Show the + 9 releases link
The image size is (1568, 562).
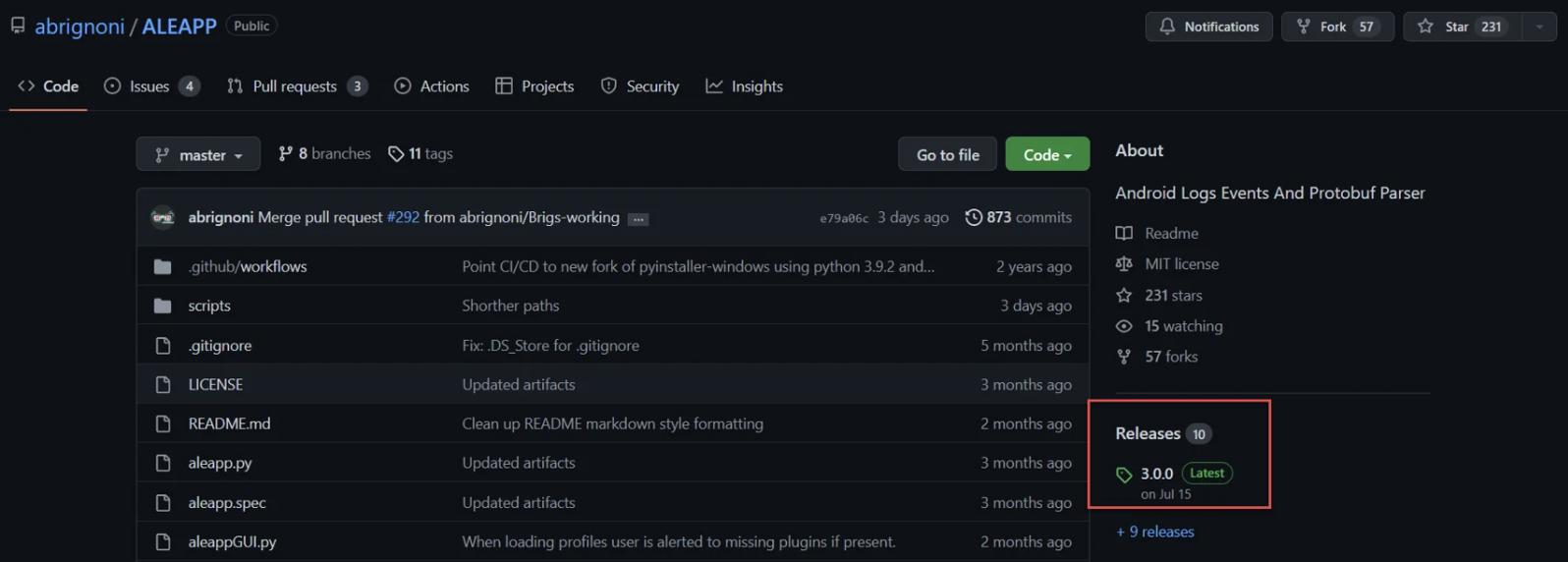[1155, 532]
